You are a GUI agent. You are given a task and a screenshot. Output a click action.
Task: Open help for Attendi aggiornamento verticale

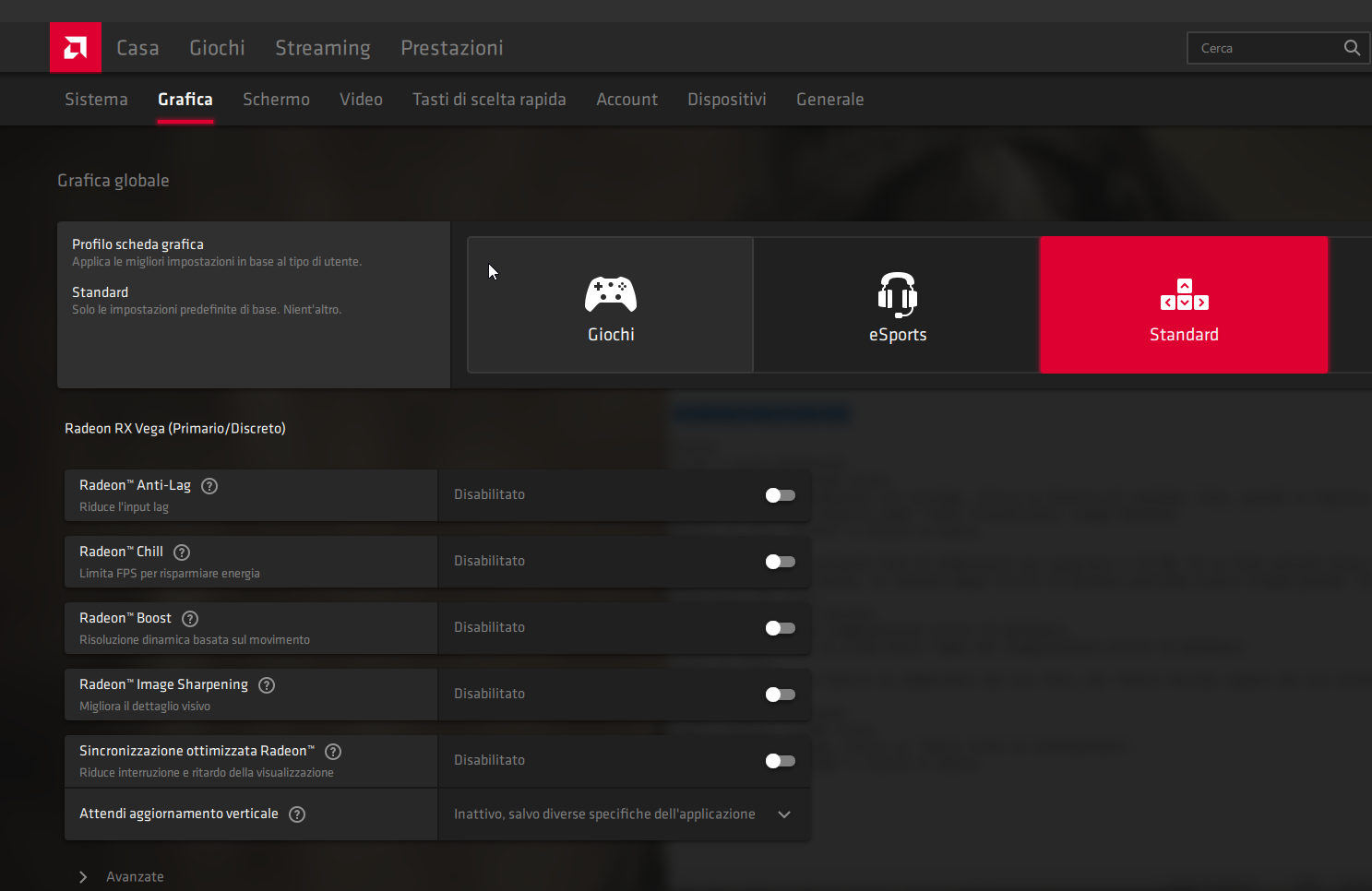[297, 814]
